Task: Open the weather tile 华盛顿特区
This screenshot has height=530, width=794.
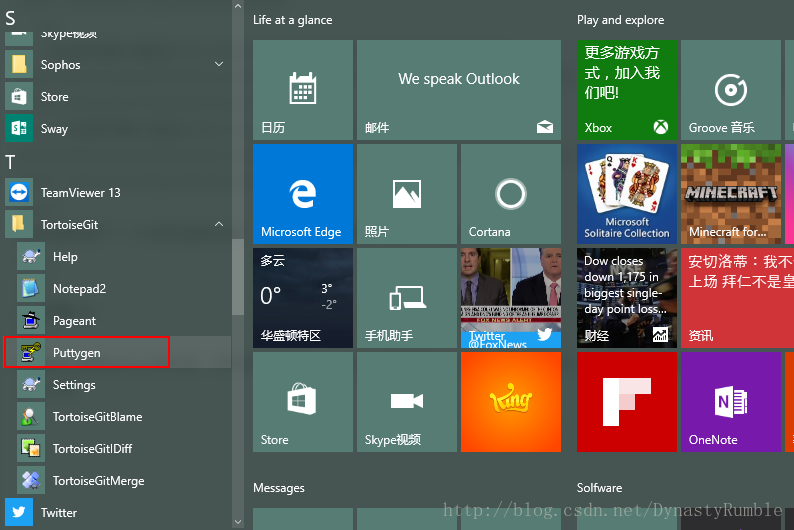Action: pos(303,298)
